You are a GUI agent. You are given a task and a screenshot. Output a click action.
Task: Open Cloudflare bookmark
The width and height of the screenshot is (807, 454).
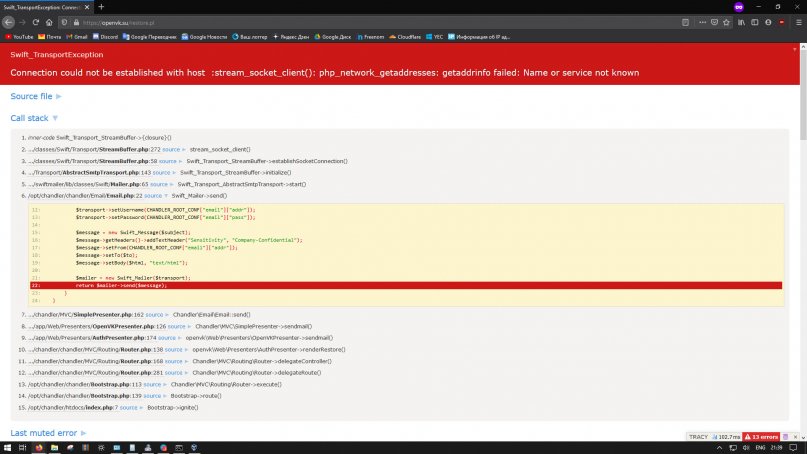point(405,37)
